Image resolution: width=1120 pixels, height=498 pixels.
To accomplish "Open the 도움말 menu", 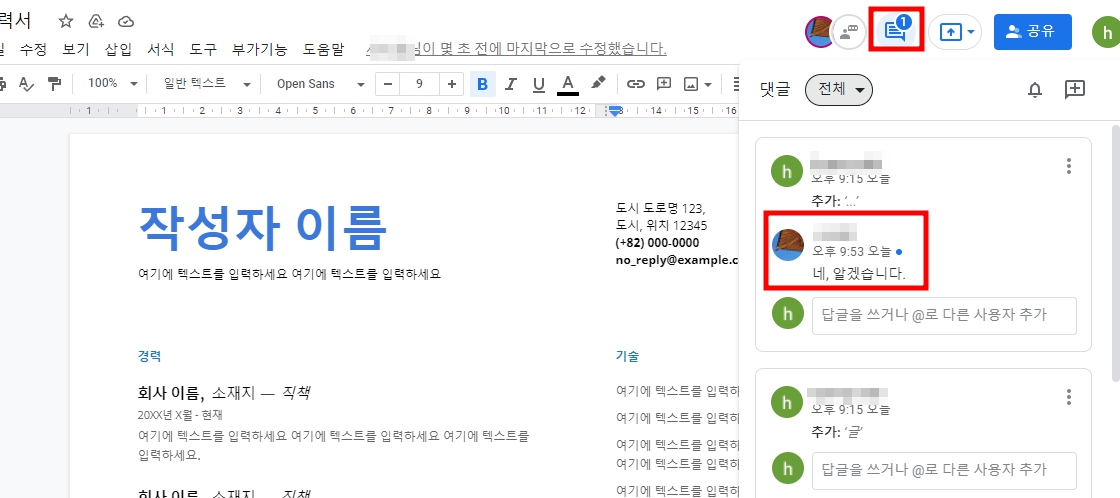I will click(323, 49).
